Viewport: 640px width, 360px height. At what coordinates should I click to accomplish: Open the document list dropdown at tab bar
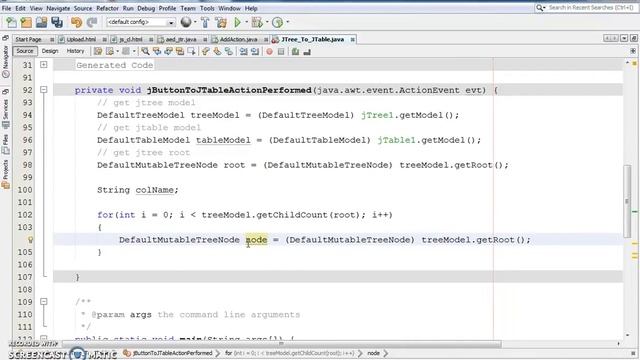pos(624,38)
